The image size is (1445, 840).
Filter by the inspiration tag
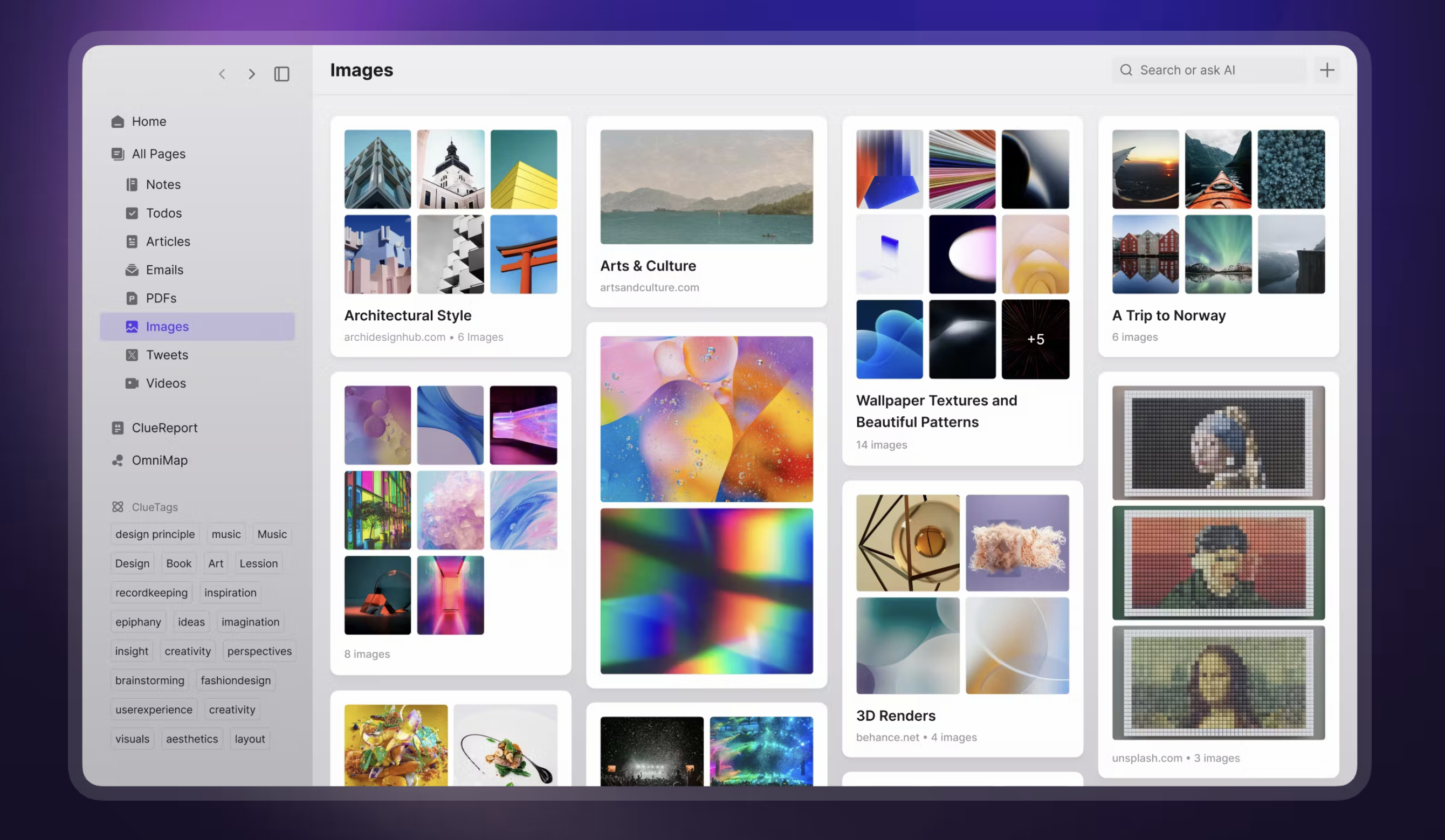click(x=230, y=593)
